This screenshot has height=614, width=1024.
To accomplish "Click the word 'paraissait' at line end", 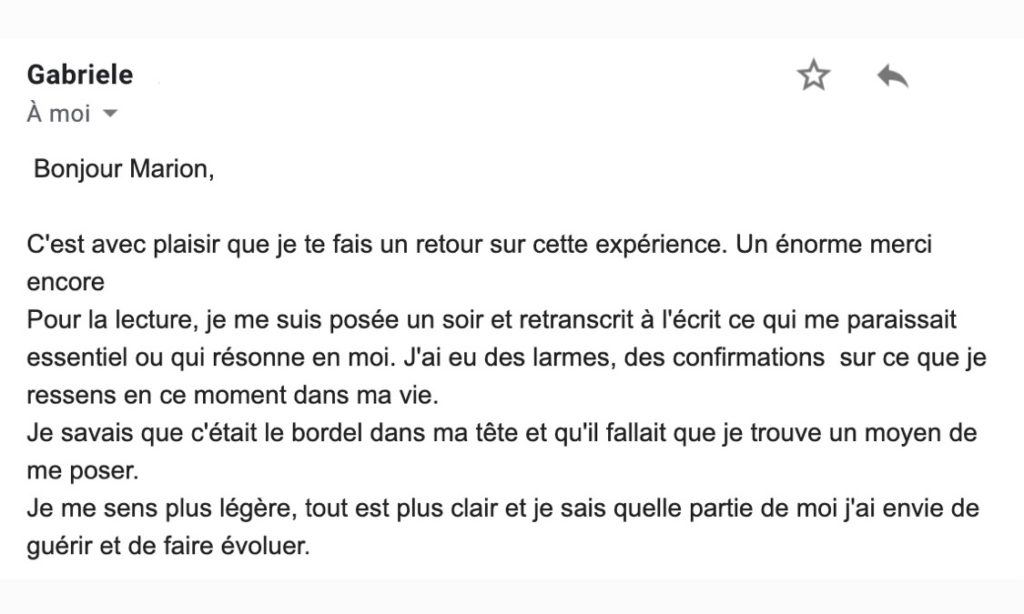I will tap(901, 320).
